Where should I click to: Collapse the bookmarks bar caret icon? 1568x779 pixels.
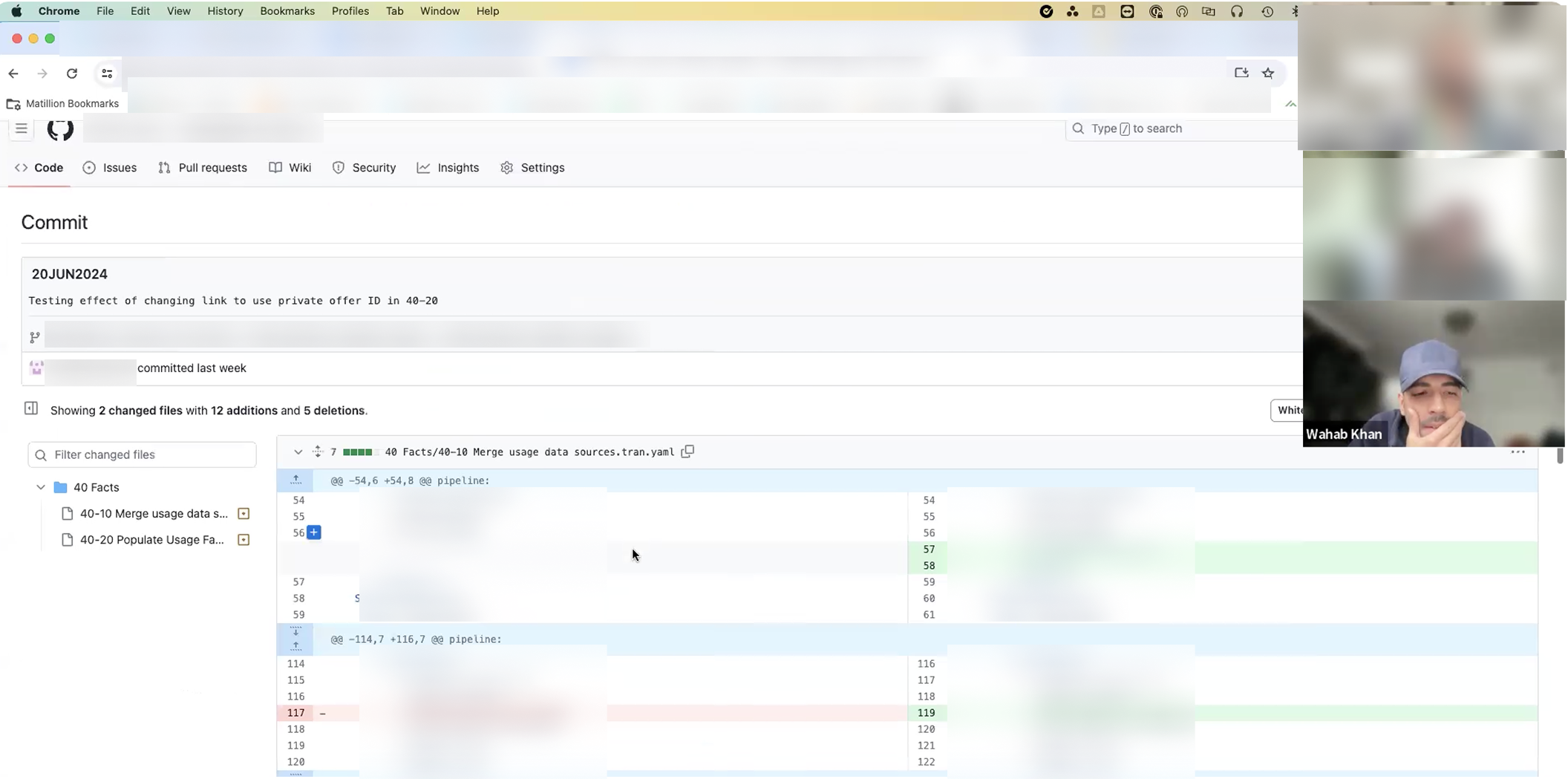pos(1290,104)
